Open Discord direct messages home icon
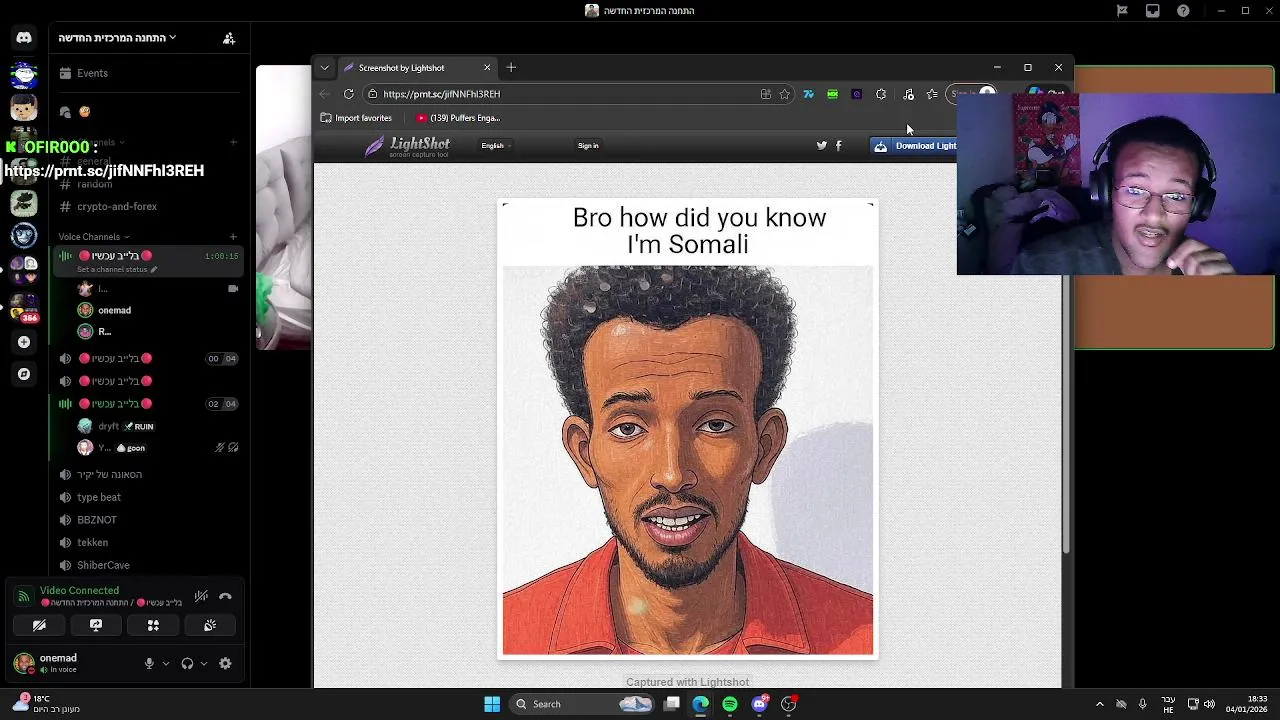Image resolution: width=1280 pixels, height=720 pixels. 24,38
